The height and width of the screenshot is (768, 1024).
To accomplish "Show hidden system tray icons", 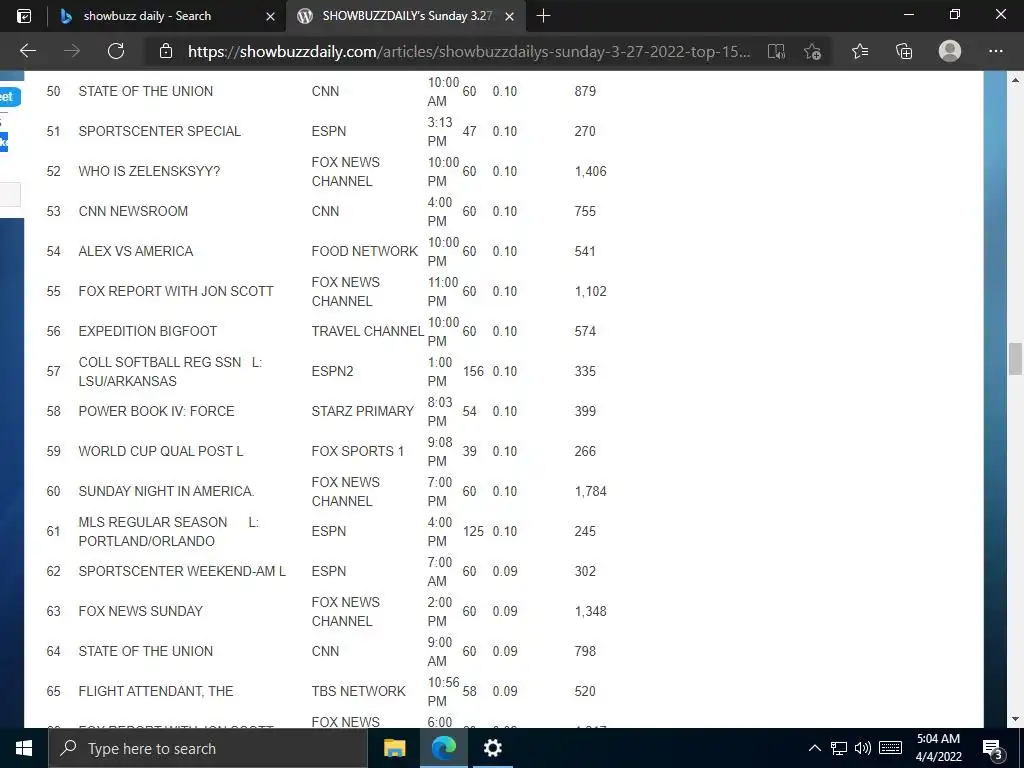I will pyautogui.click(x=814, y=748).
